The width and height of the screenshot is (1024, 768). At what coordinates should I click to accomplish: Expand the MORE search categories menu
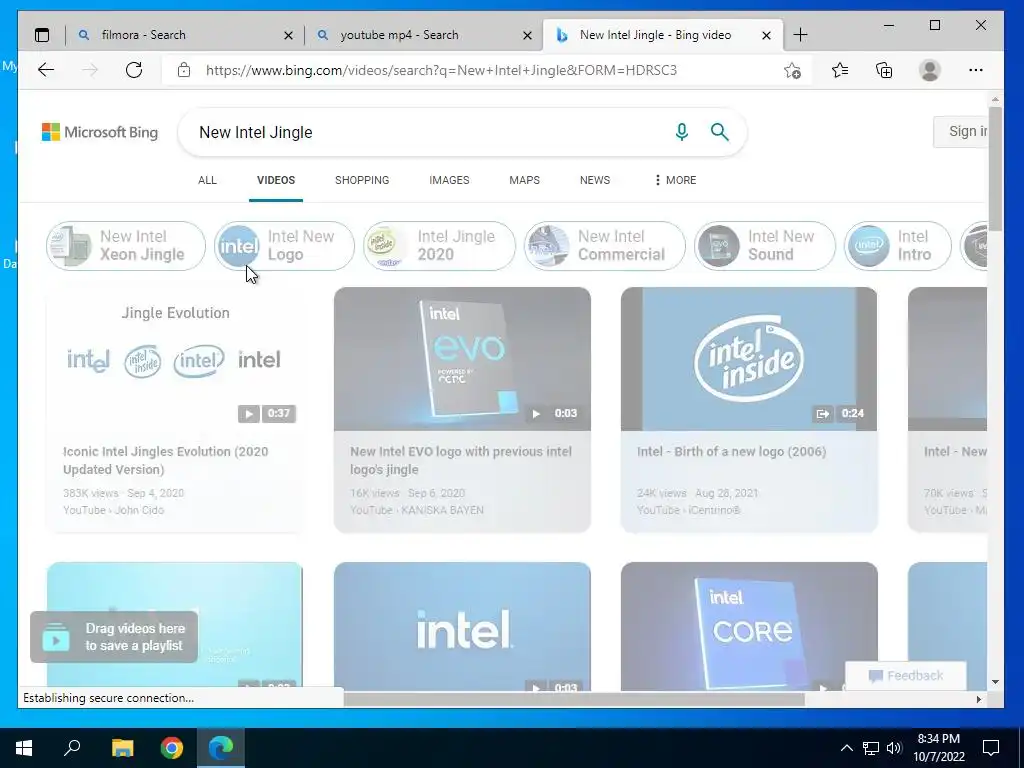click(675, 180)
